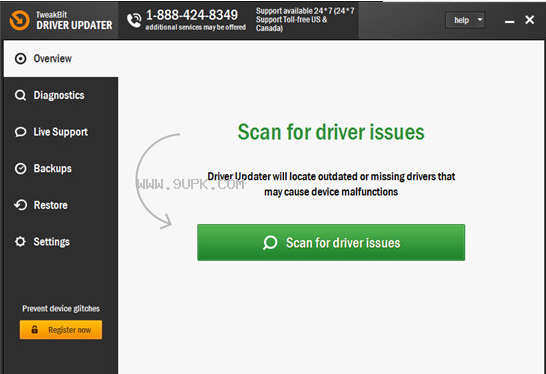
Task: Click the padlock icon on Register now
Action: pos(34,329)
